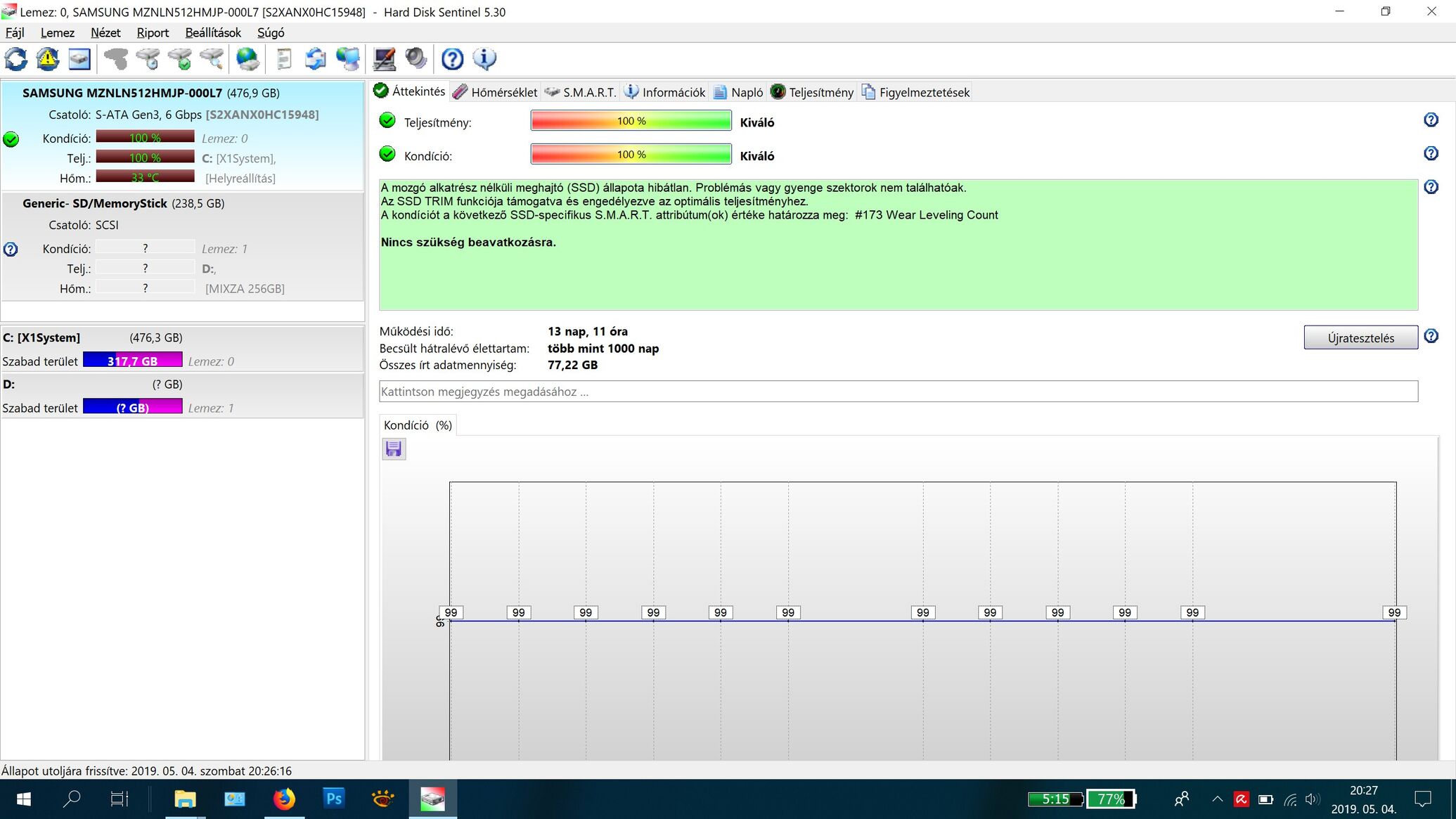Select the D: partition row
Viewport: 1456px width, 819px height.
pos(183,396)
